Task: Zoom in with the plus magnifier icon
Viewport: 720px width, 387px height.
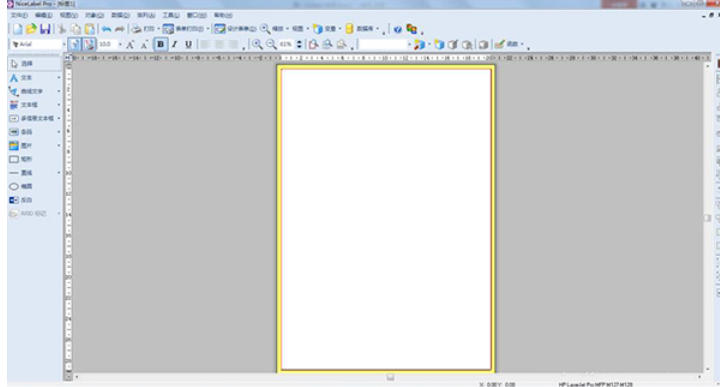Action: coord(258,44)
